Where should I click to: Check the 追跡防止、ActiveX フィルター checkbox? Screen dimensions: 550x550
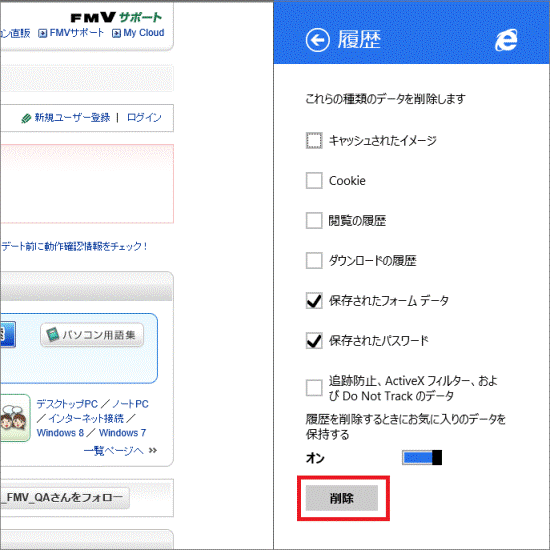[314, 388]
